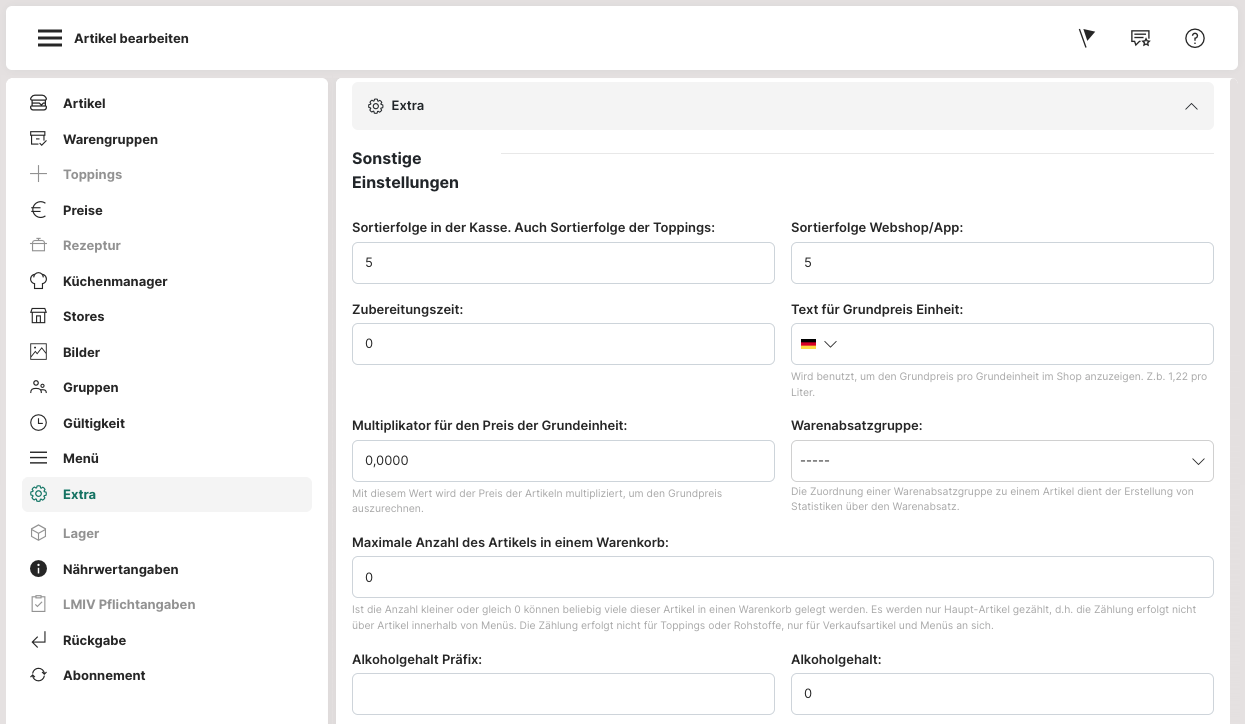Click the flag icon in header
Screen dimensions: 1245x724
(1087, 38)
